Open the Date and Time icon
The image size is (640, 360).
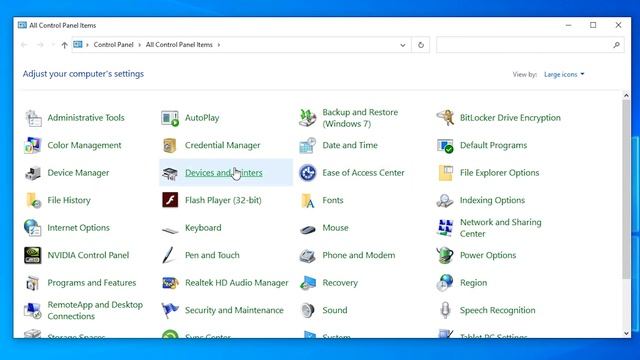(x=307, y=145)
